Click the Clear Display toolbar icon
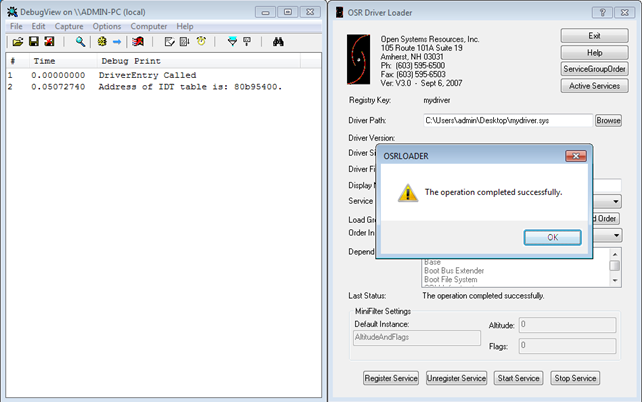Image resolution: width=642 pixels, height=402 pixels. tap(137, 42)
